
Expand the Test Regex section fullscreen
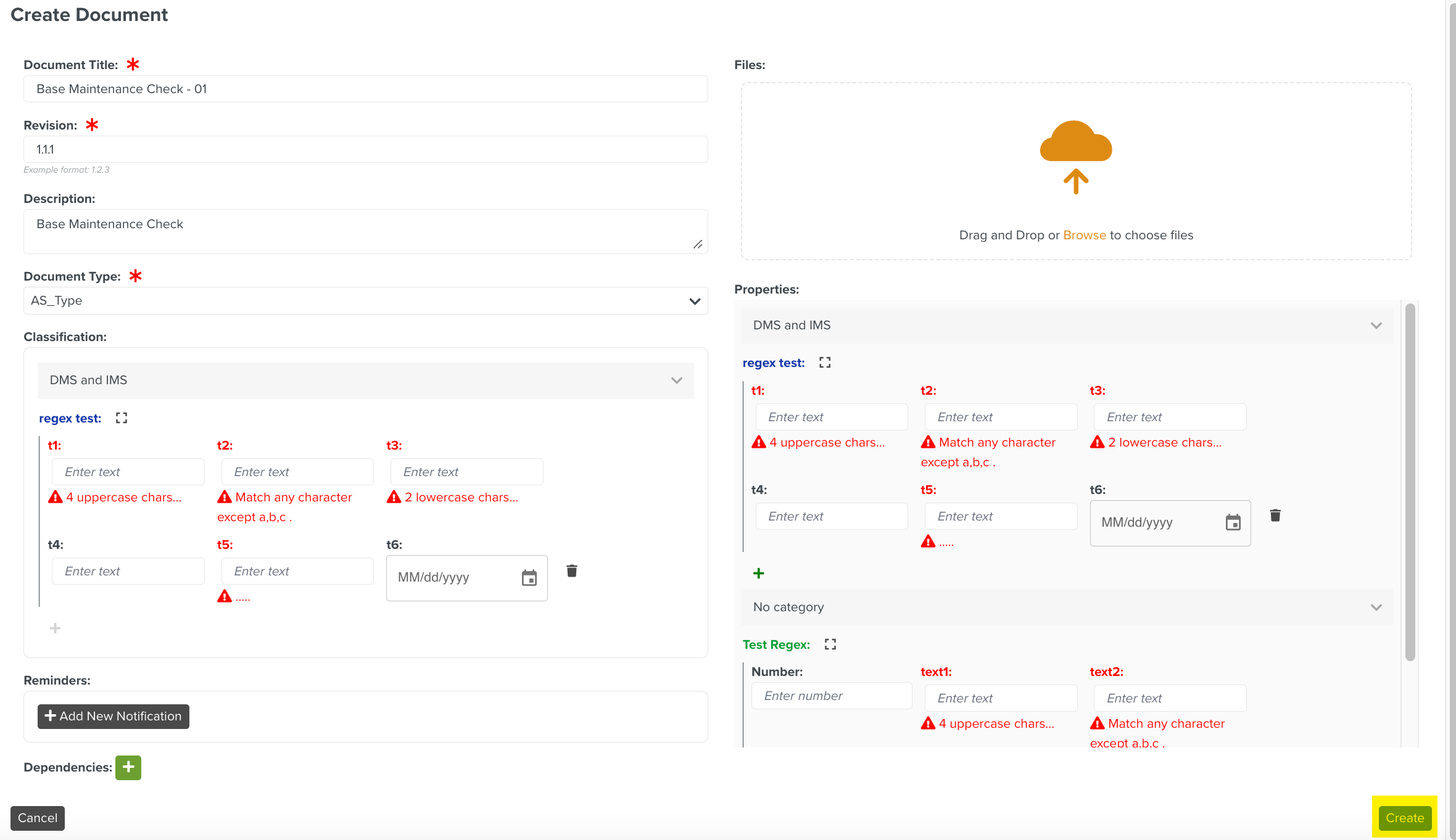[830, 644]
